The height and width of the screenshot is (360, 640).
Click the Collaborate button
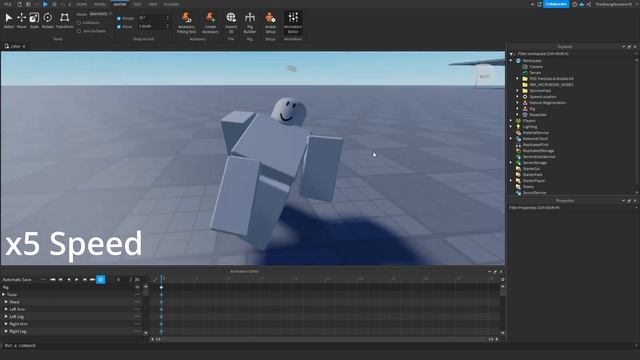556,4
